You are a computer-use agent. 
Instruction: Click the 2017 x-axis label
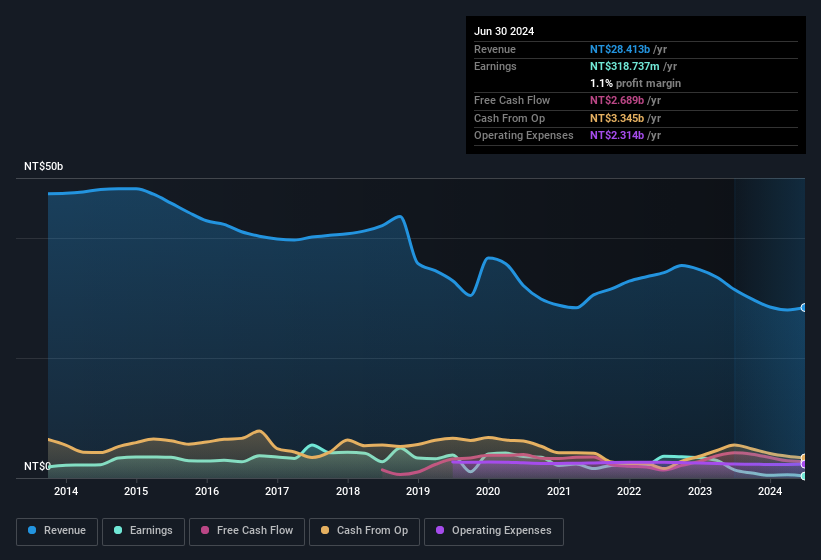[277, 491]
